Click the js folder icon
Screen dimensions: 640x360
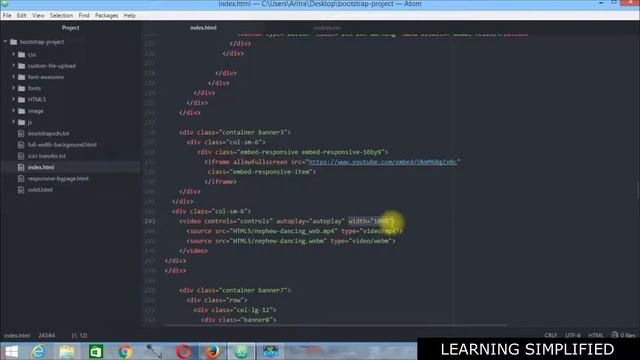pyautogui.click(x=22, y=122)
